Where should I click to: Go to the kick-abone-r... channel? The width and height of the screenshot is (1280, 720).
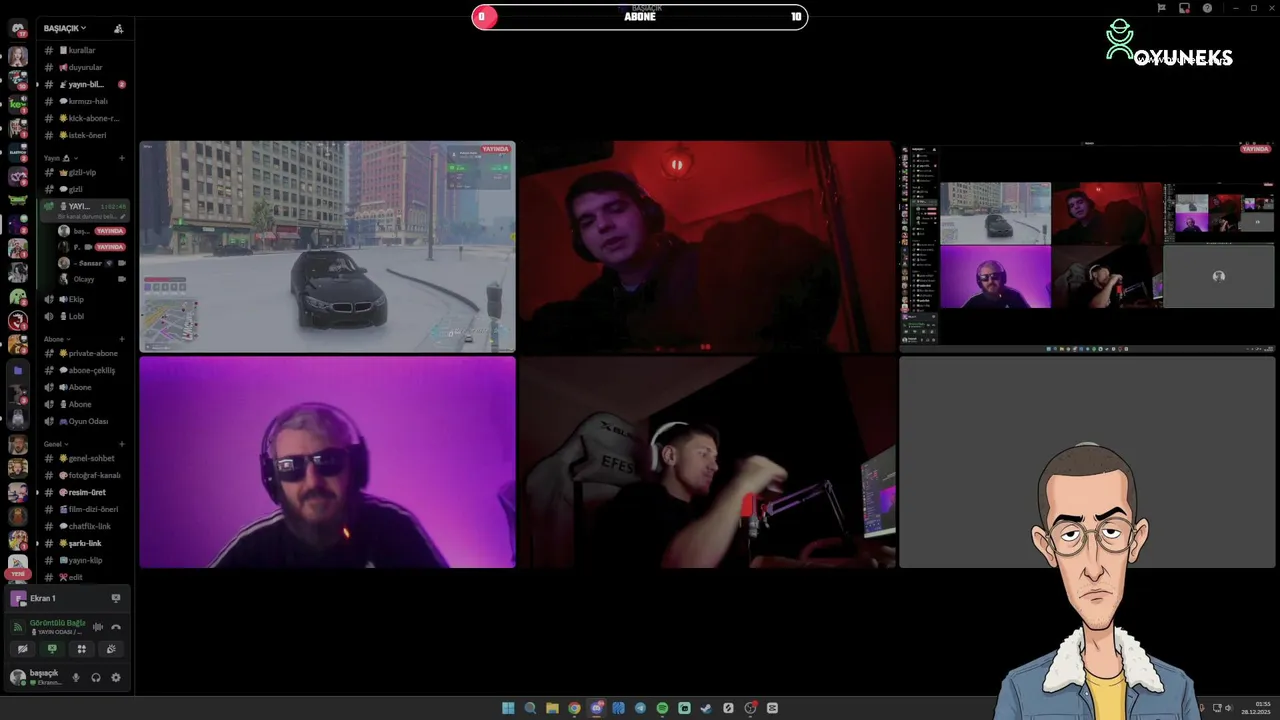[x=83, y=118]
